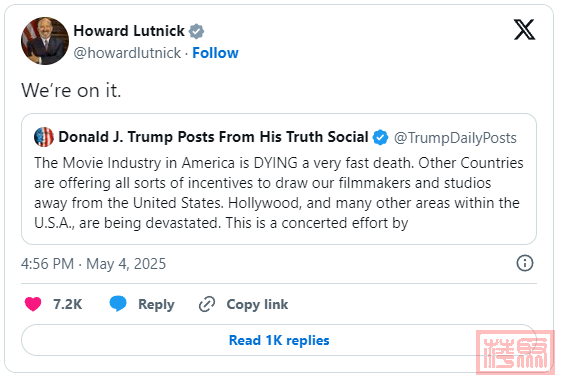Like the tweet with the heart icon
This screenshot has height=380, width=561.
(33, 304)
